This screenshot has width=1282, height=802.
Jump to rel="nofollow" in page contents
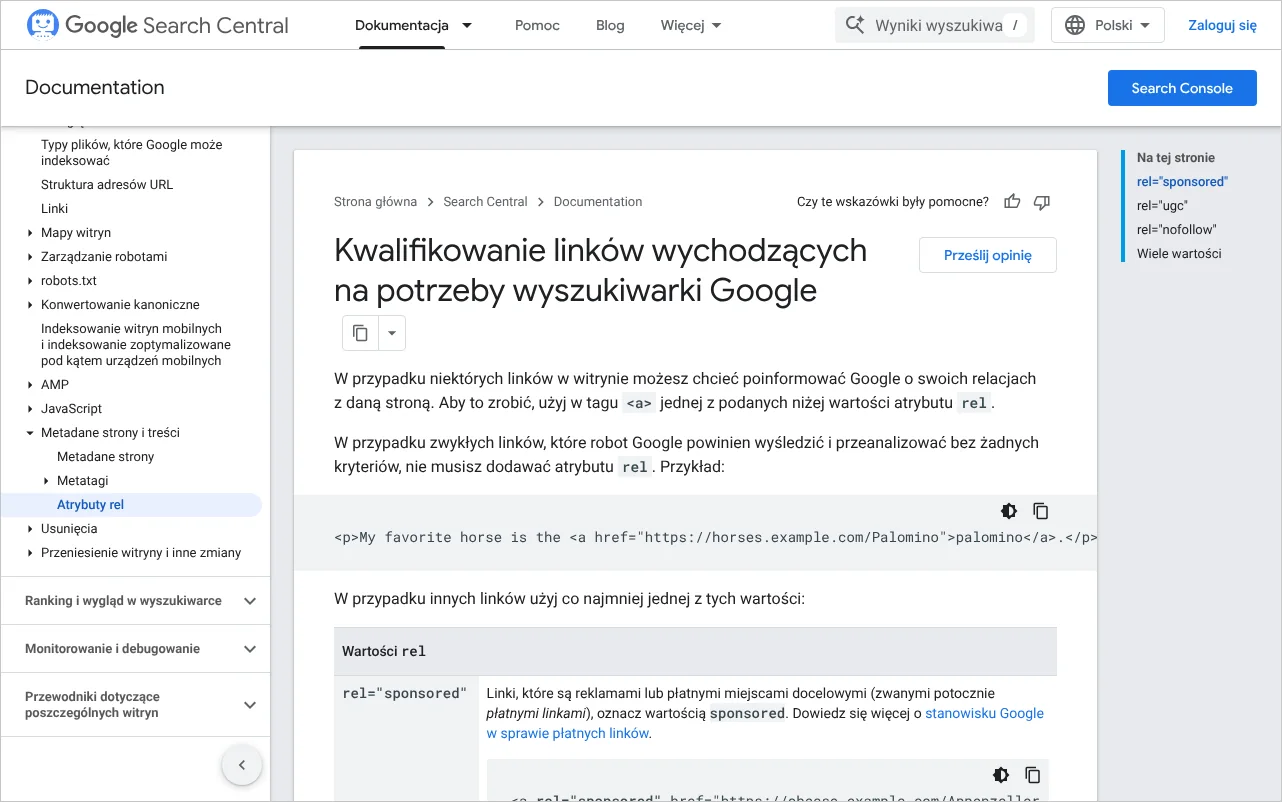[x=1176, y=230]
